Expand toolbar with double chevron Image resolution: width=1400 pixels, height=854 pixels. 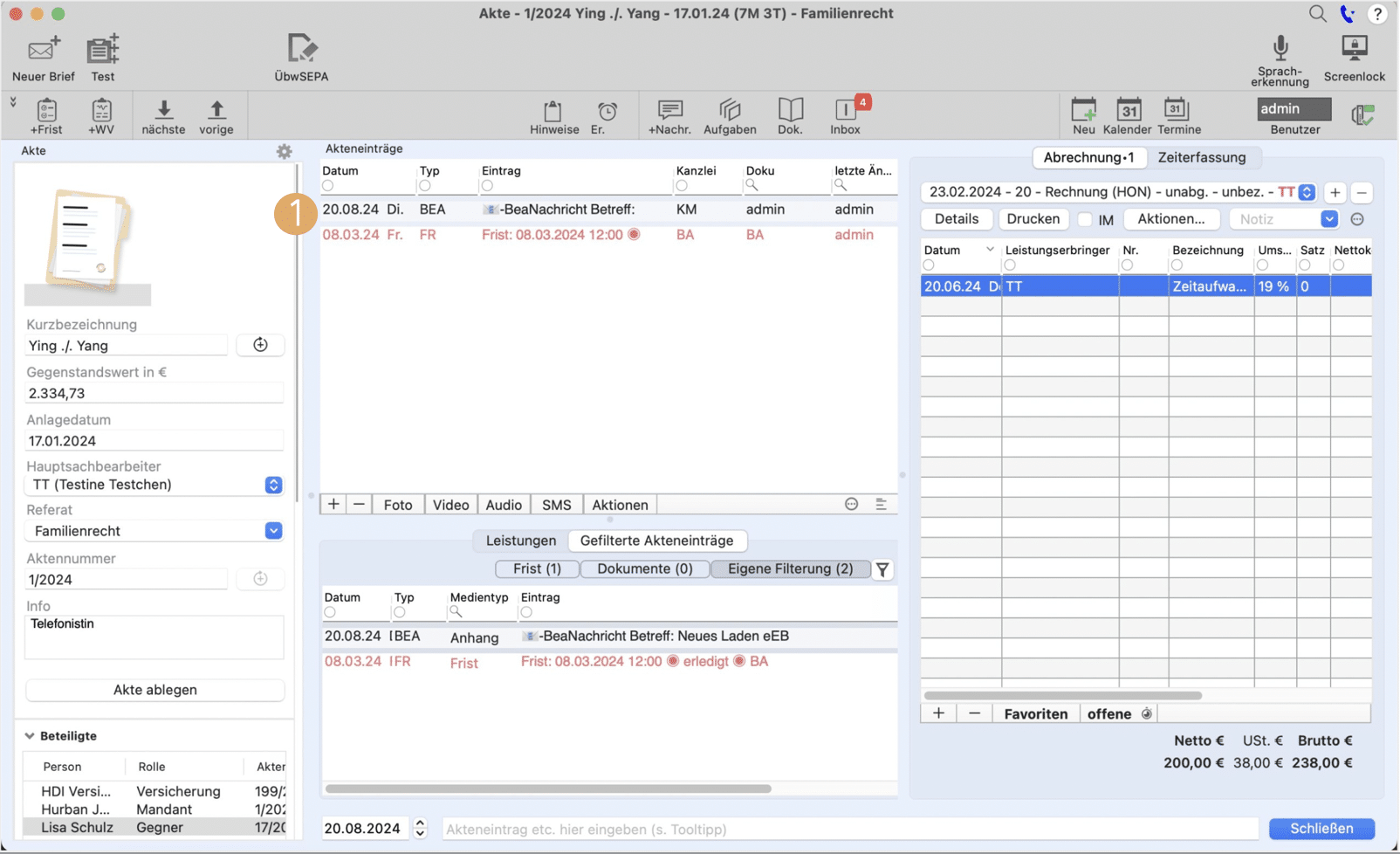tap(13, 102)
